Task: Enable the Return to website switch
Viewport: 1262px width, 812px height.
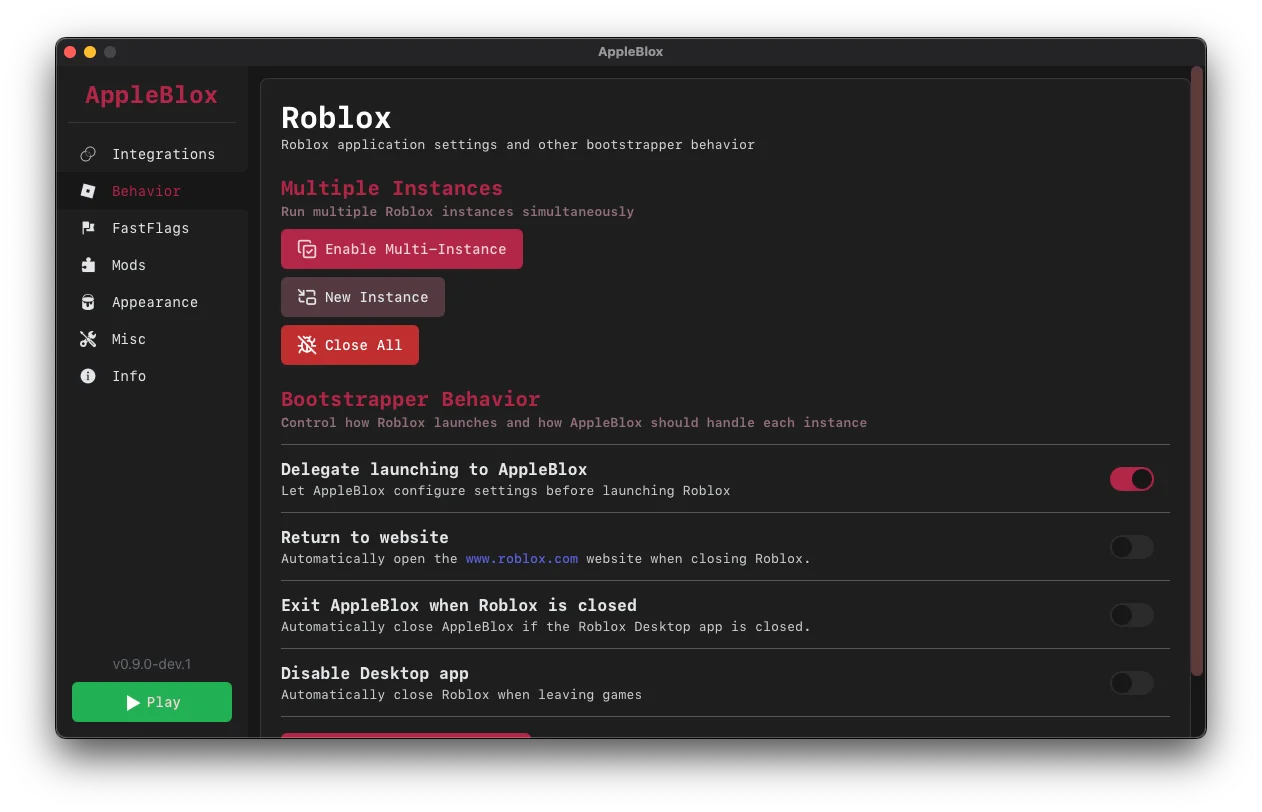Action: 1131,547
